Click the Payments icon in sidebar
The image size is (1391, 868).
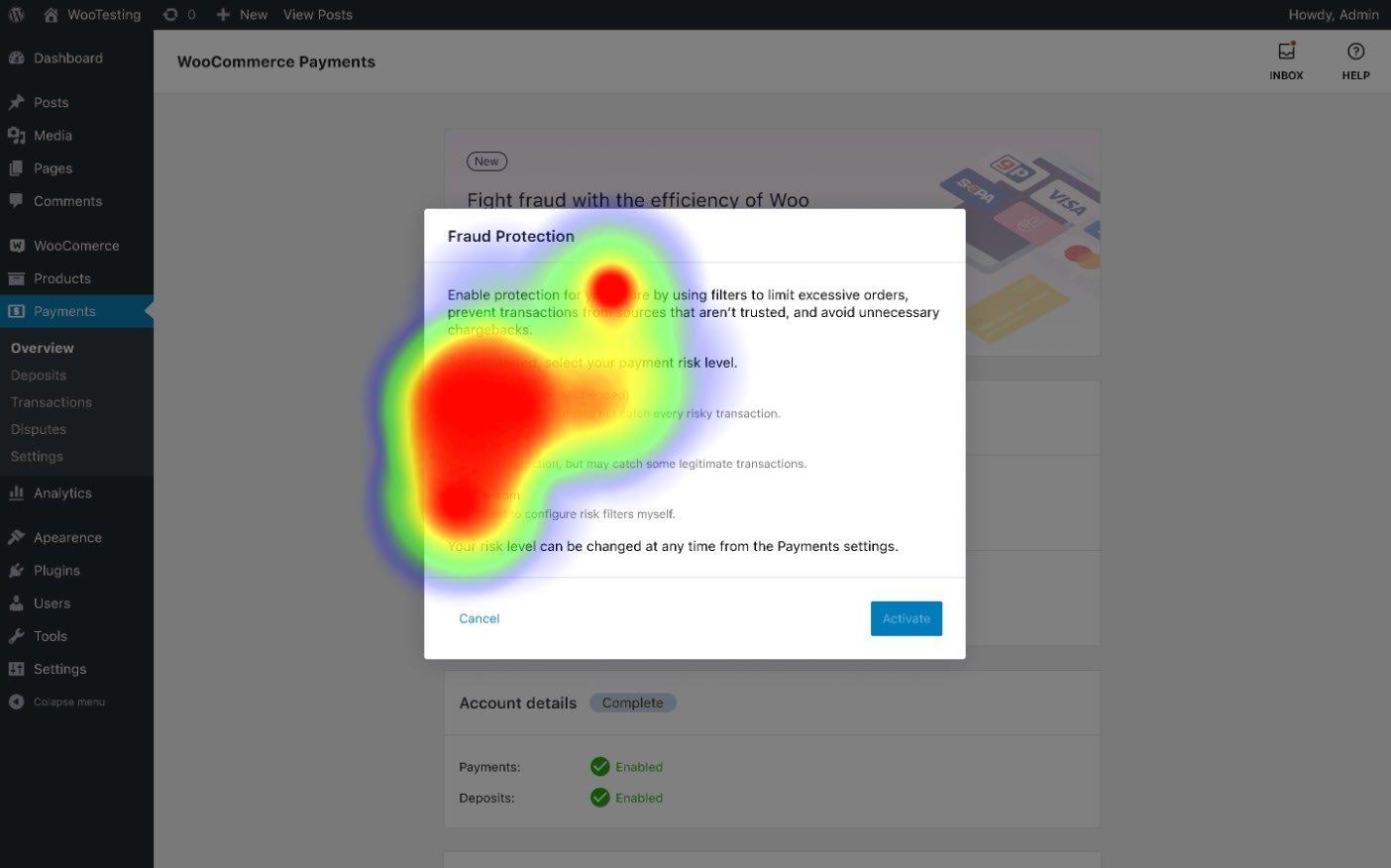(x=17, y=311)
